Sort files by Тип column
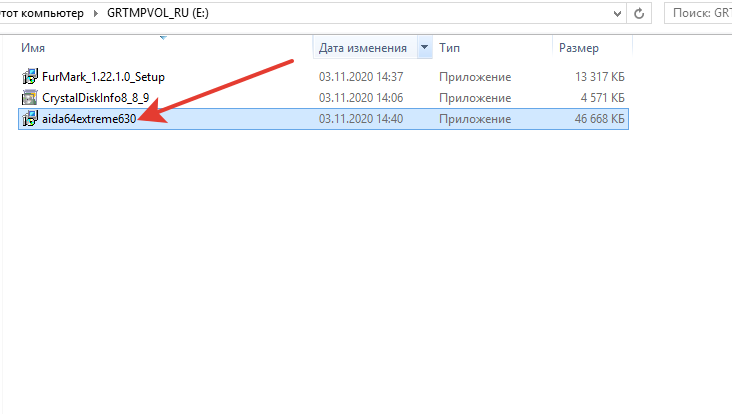The width and height of the screenshot is (732, 414). tap(449, 48)
